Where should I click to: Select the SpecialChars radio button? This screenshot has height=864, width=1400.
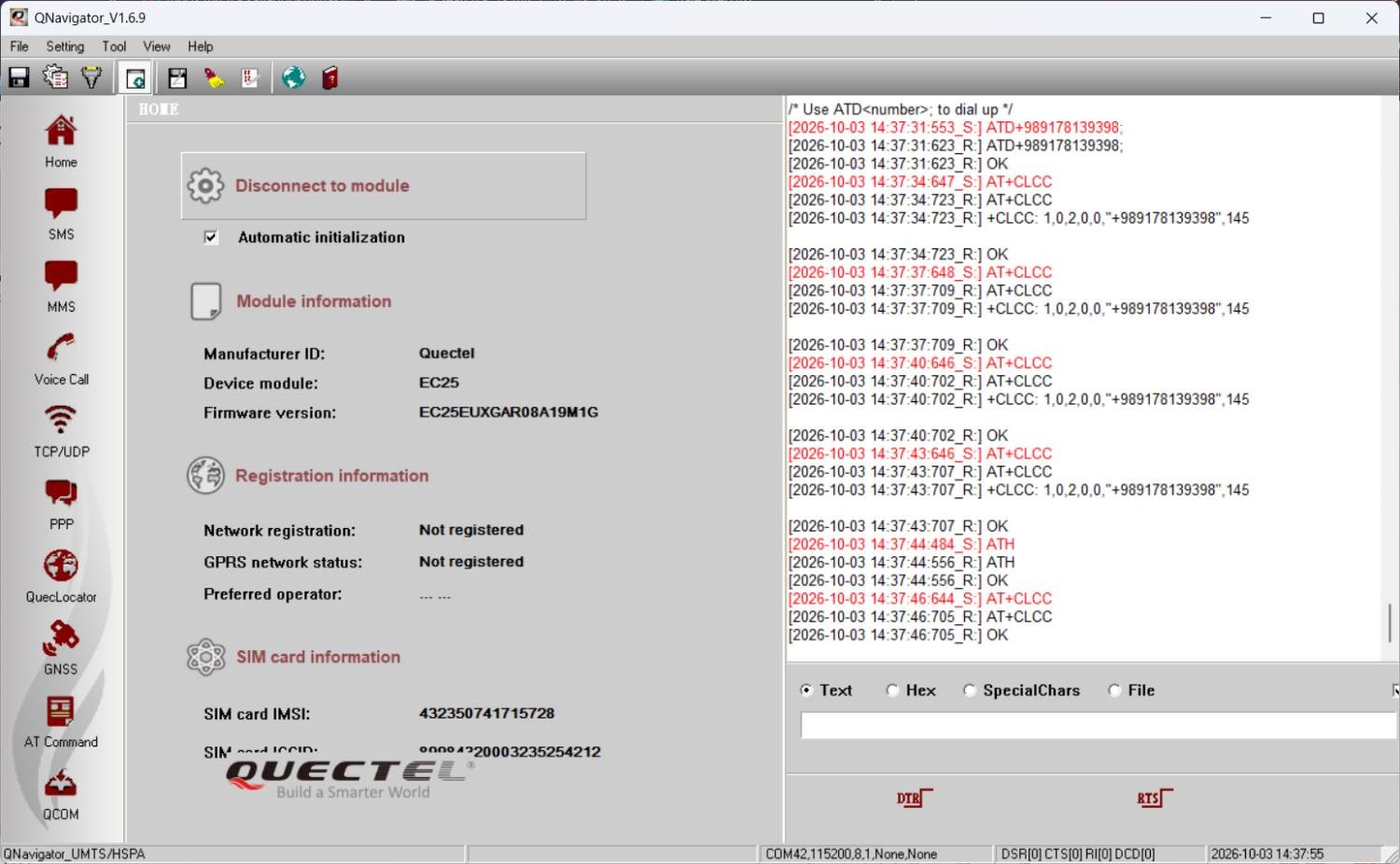970,690
